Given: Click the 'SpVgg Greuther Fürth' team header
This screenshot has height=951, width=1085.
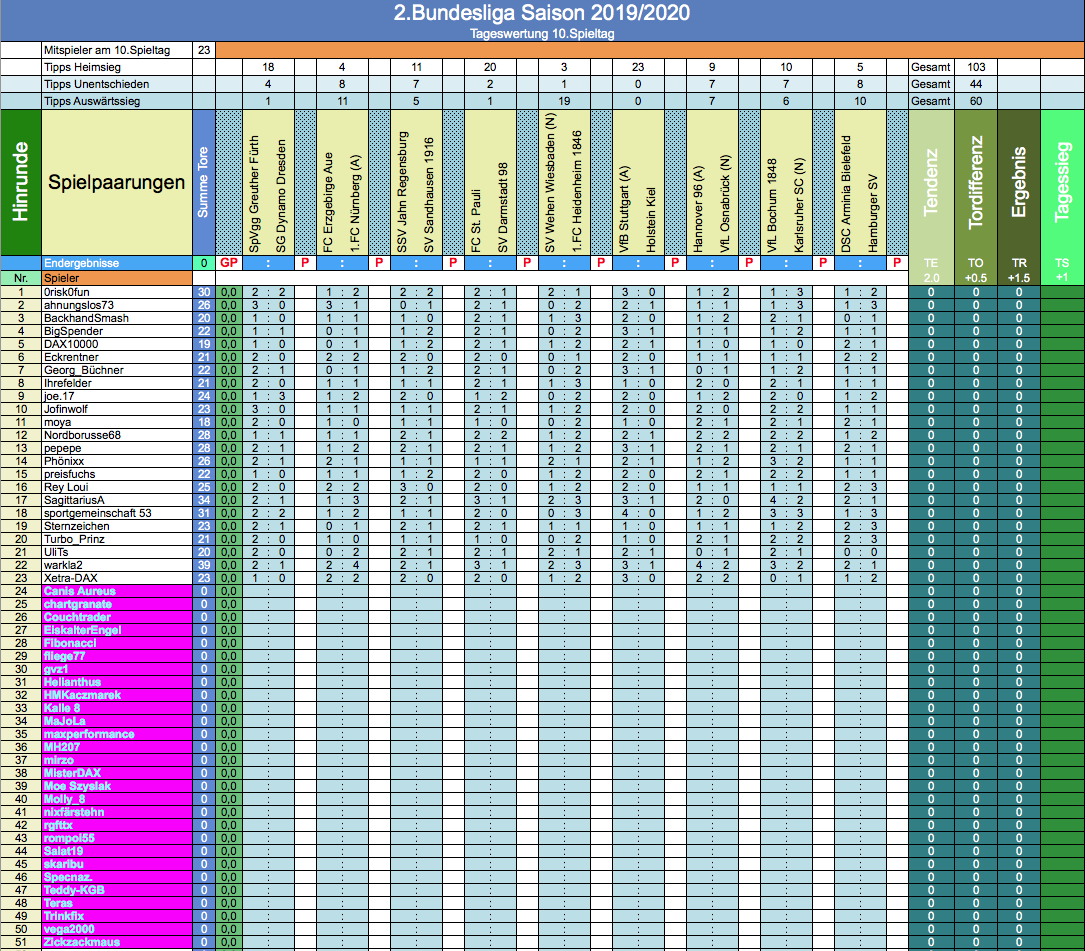Looking at the screenshot, I should [x=255, y=194].
